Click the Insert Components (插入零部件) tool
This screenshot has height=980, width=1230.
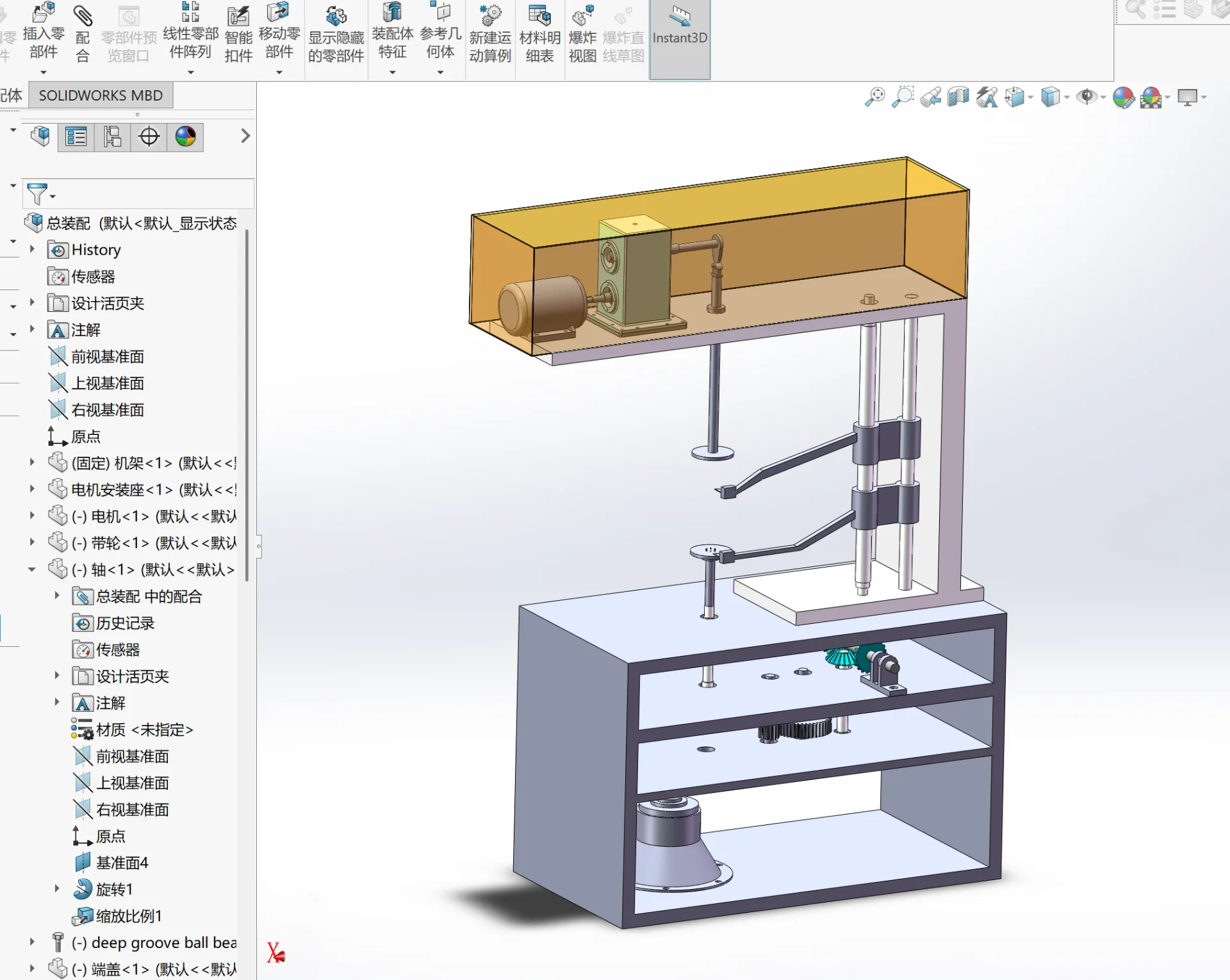[x=44, y=32]
